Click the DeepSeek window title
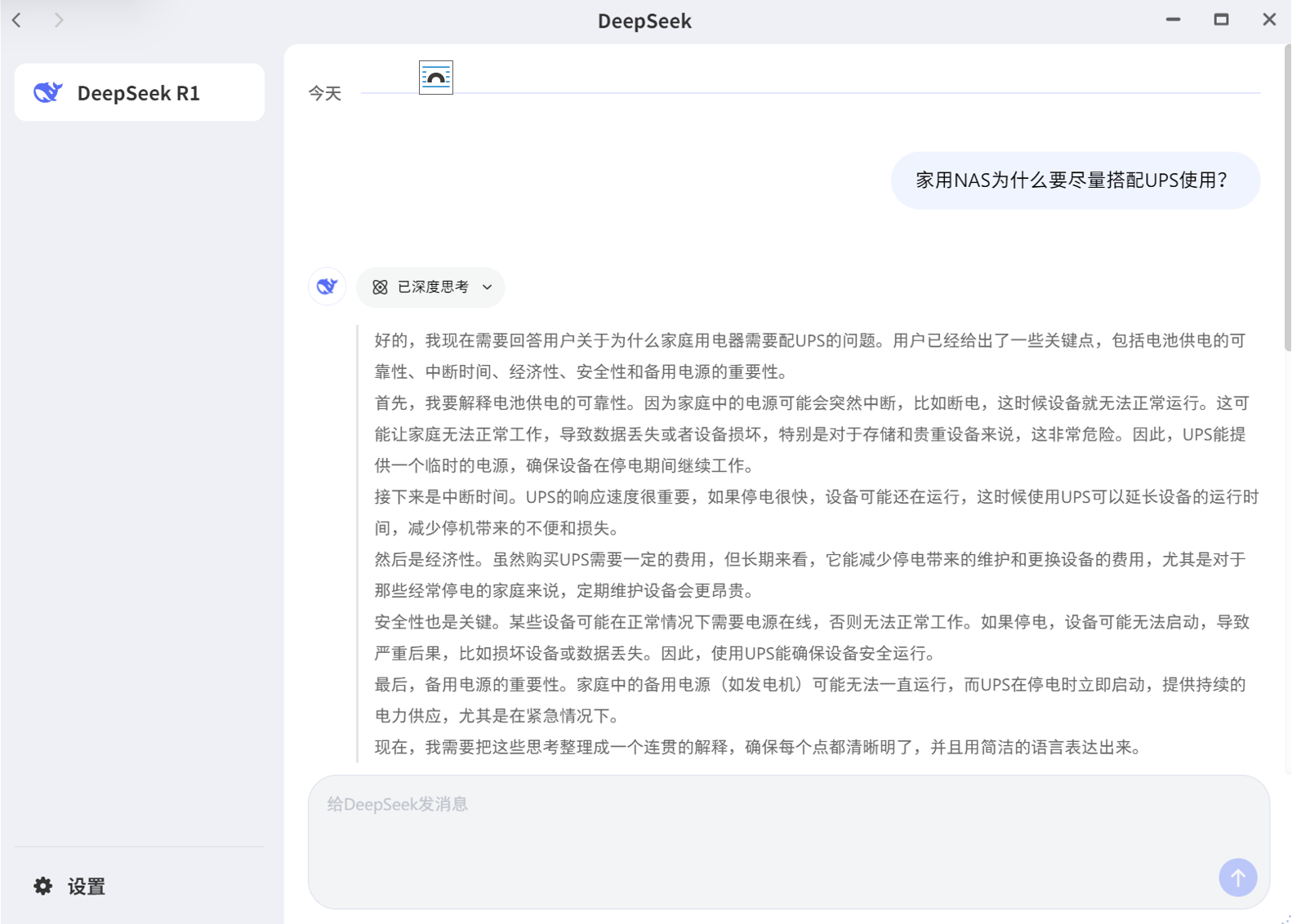This screenshot has width=1292, height=924. coord(645,21)
